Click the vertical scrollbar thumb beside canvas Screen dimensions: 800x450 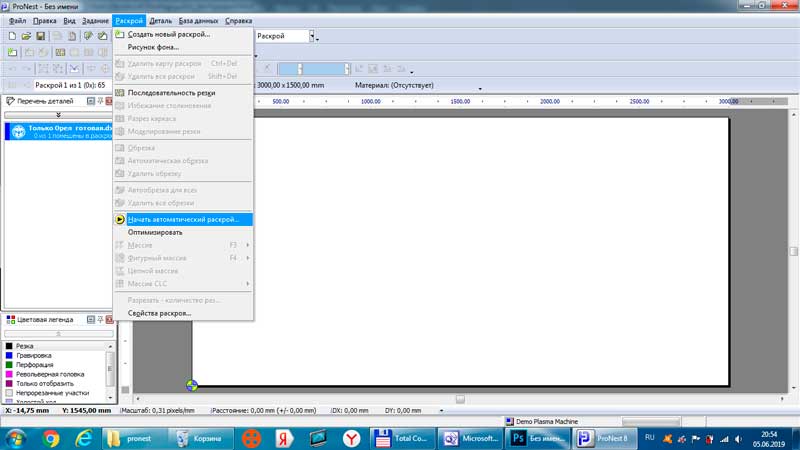click(x=793, y=251)
